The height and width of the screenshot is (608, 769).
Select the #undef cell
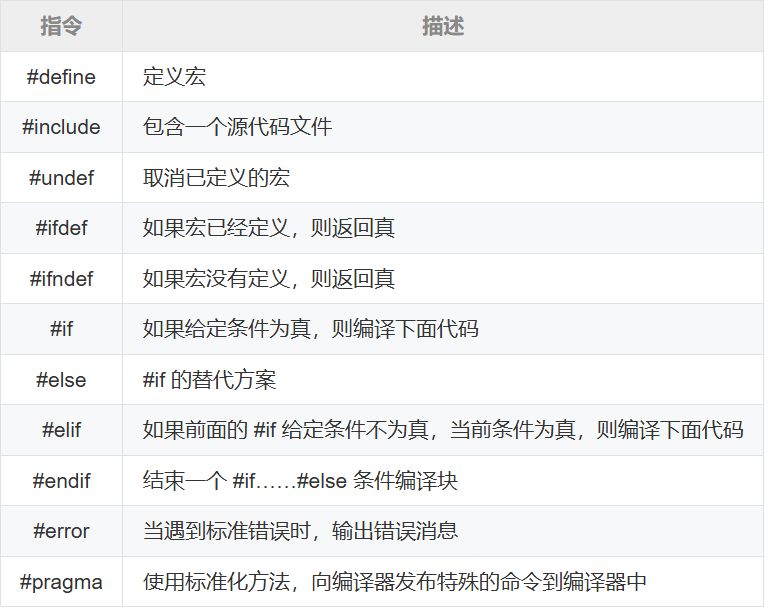[x=61, y=178]
